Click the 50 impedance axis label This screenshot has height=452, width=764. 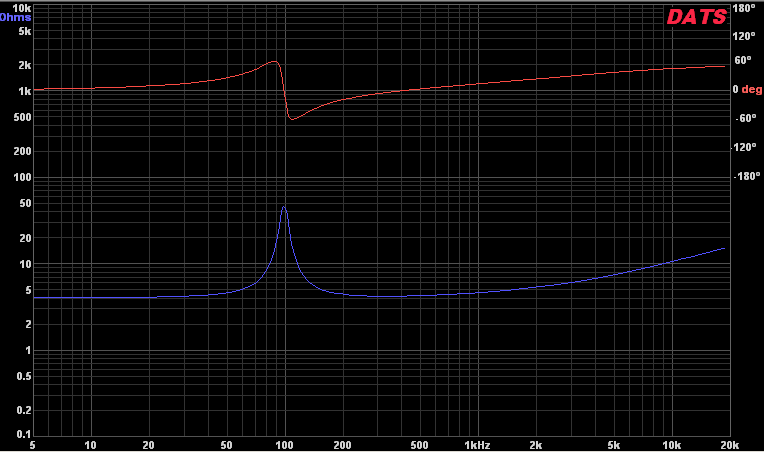pos(25,203)
